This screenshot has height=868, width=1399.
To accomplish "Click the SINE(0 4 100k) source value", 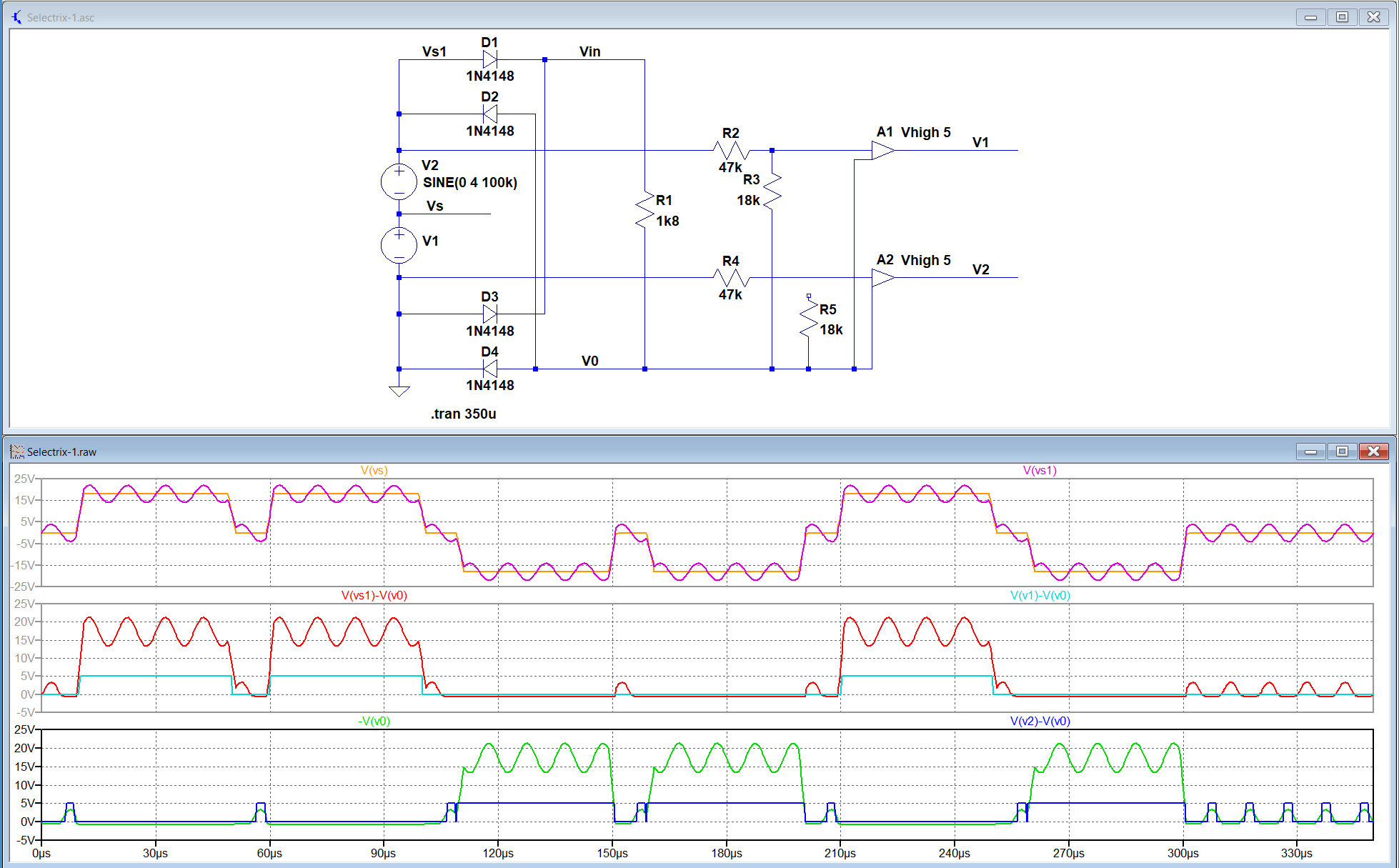I will point(470,182).
